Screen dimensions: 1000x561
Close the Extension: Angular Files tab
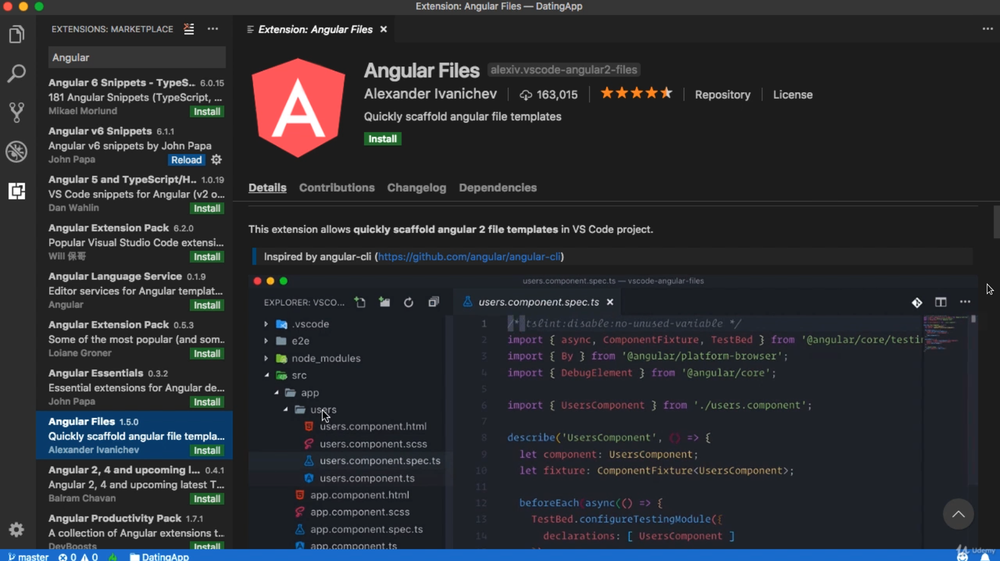(383, 29)
